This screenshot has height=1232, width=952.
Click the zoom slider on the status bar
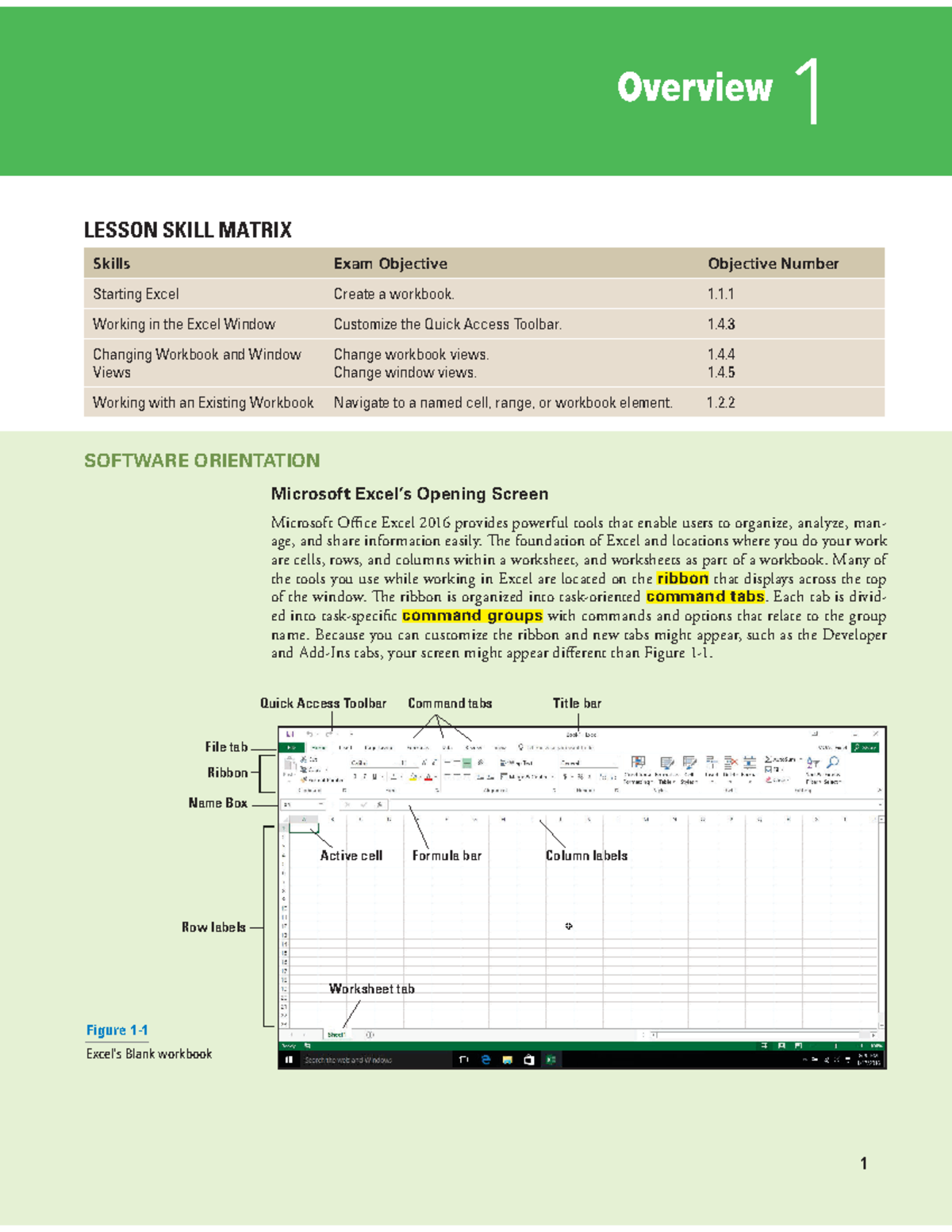tap(835, 1046)
